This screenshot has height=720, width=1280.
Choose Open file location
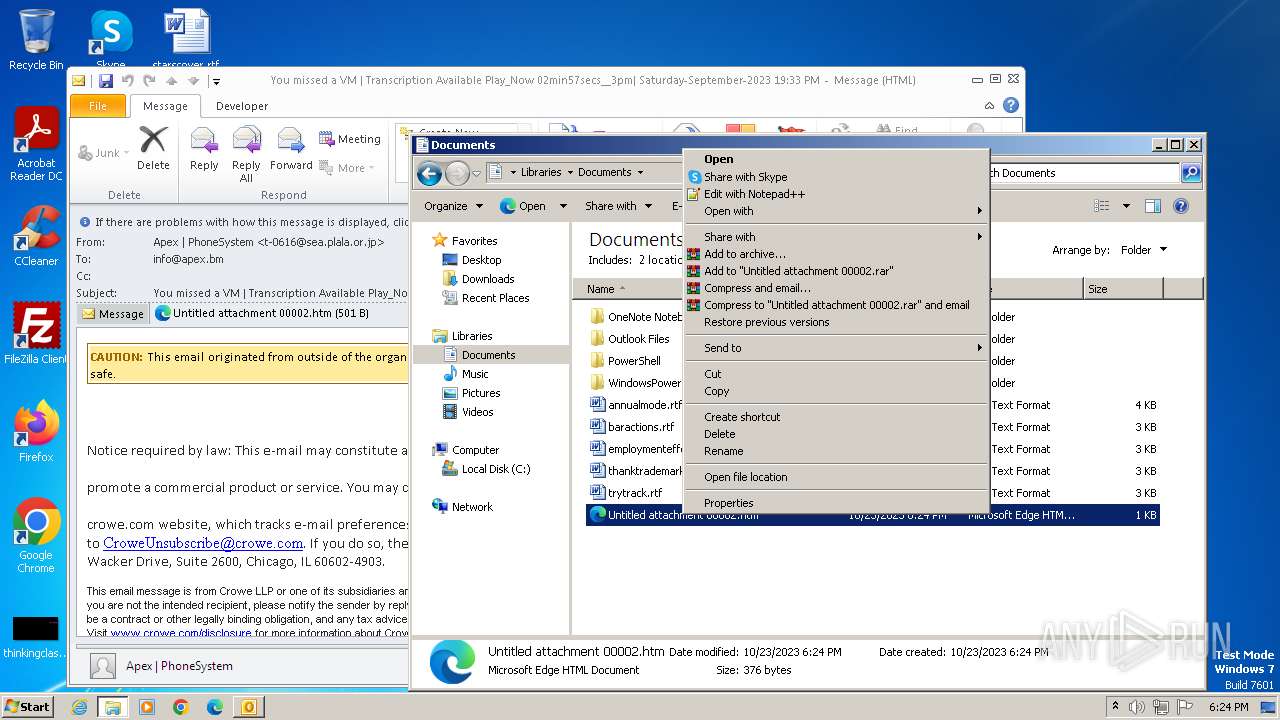[x=836, y=477]
